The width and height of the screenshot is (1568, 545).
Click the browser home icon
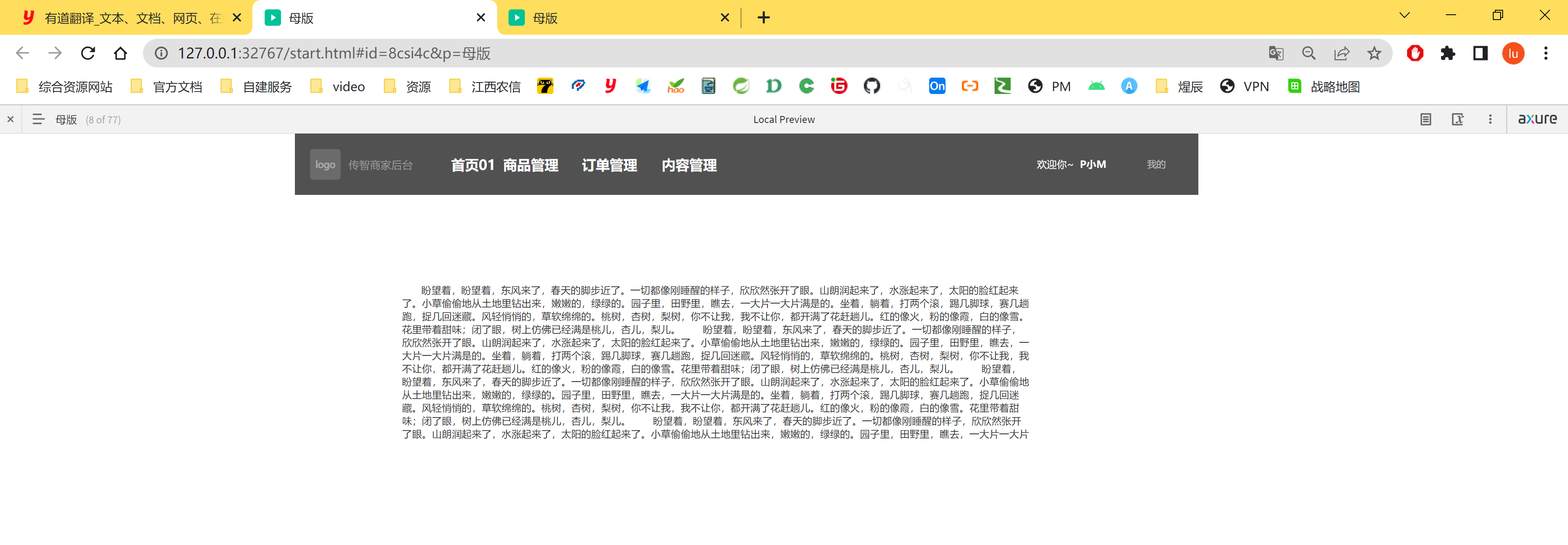120,54
